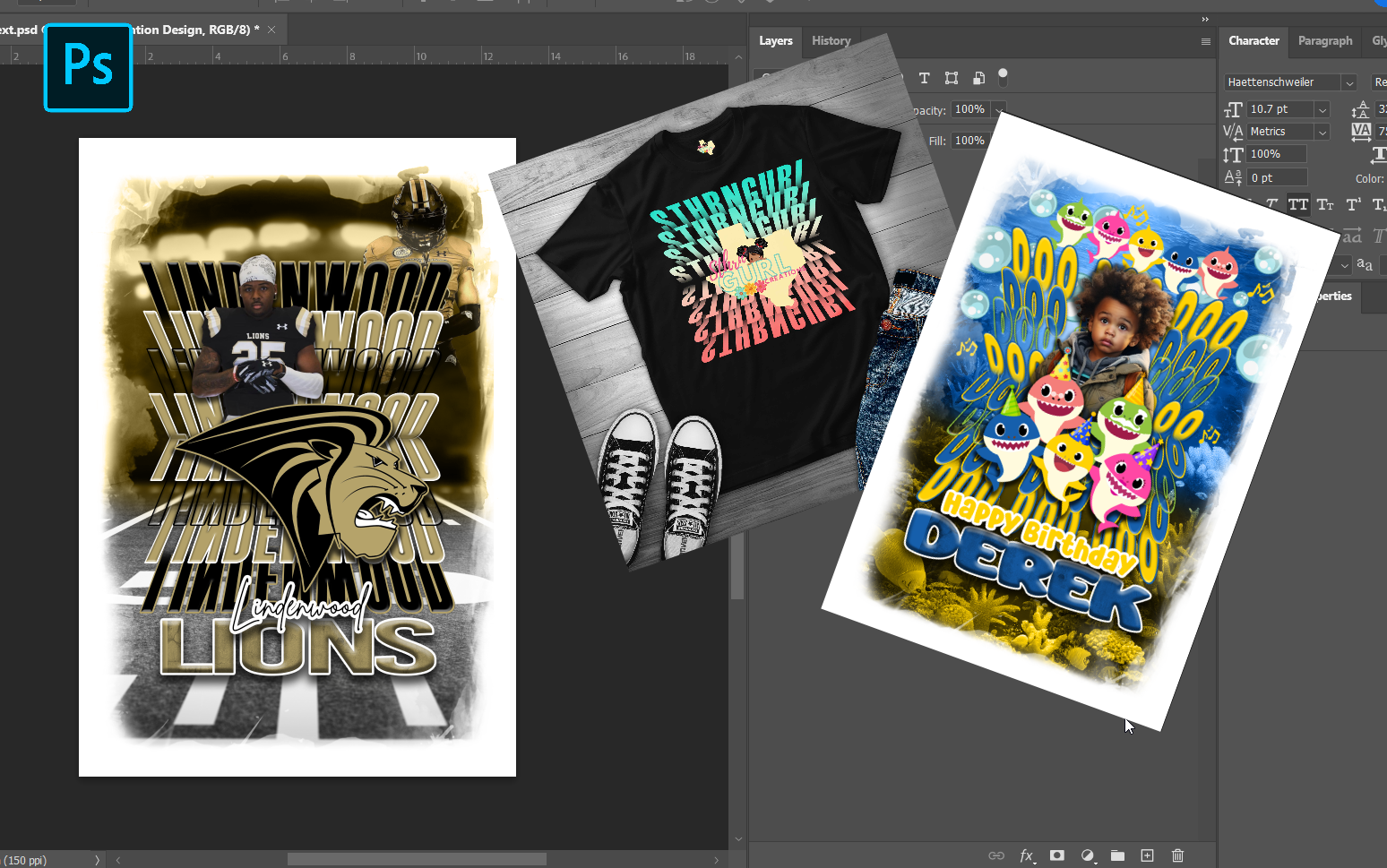Switch to the History tab

point(831,40)
